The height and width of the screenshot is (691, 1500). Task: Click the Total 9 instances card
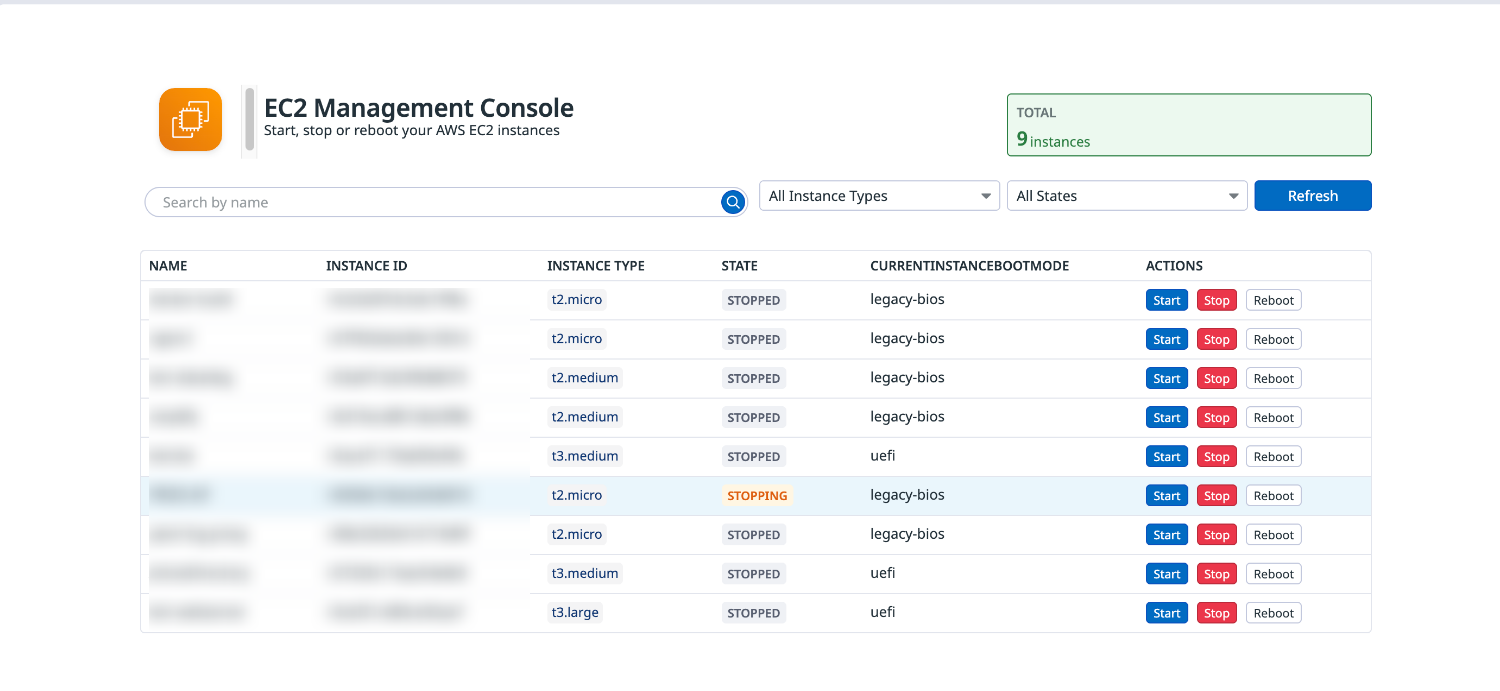point(1189,125)
